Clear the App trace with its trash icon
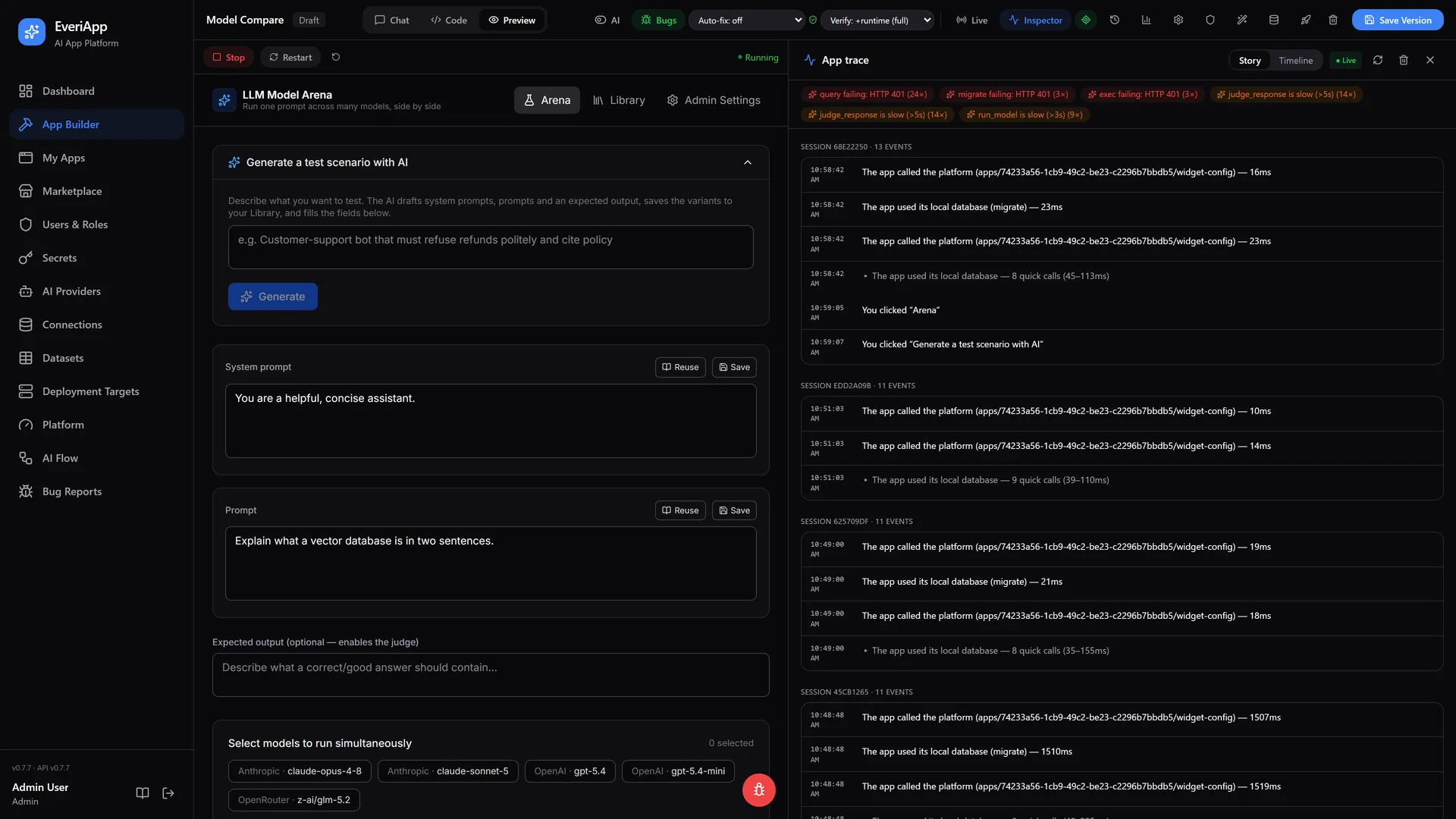This screenshot has width=1456, height=819. tap(1404, 60)
